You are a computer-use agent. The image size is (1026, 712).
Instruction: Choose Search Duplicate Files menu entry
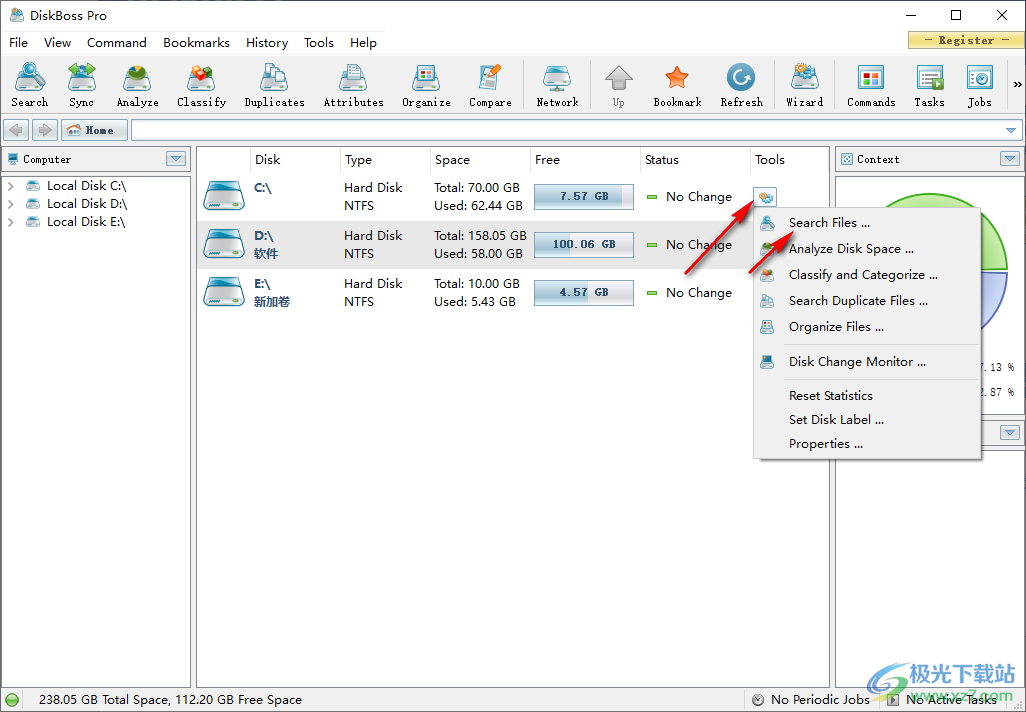pyautogui.click(x=867, y=301)
